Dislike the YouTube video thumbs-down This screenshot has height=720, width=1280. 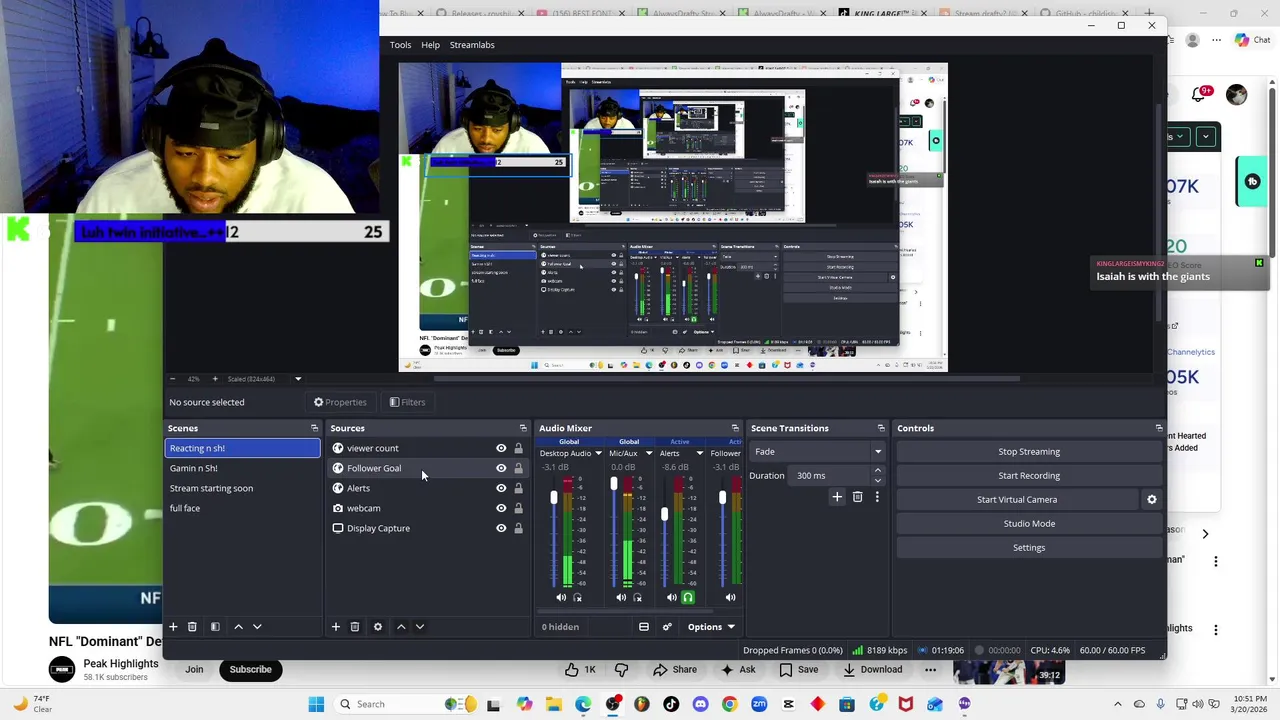[621, 670]
